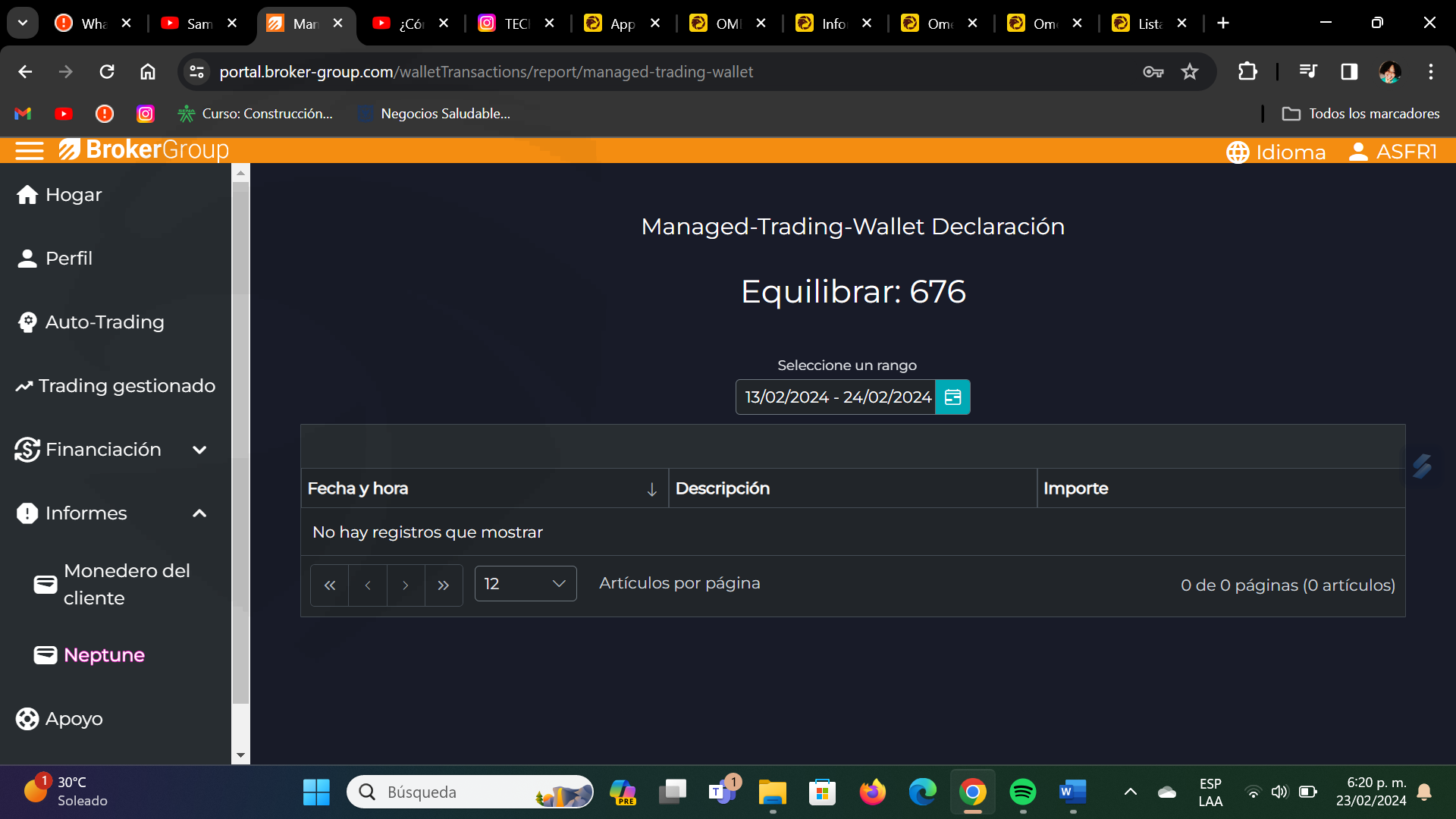The width and height of the screenshot is (1456, 819).
Task: Click the next page arrow
Action: click(x=406, y=585)
